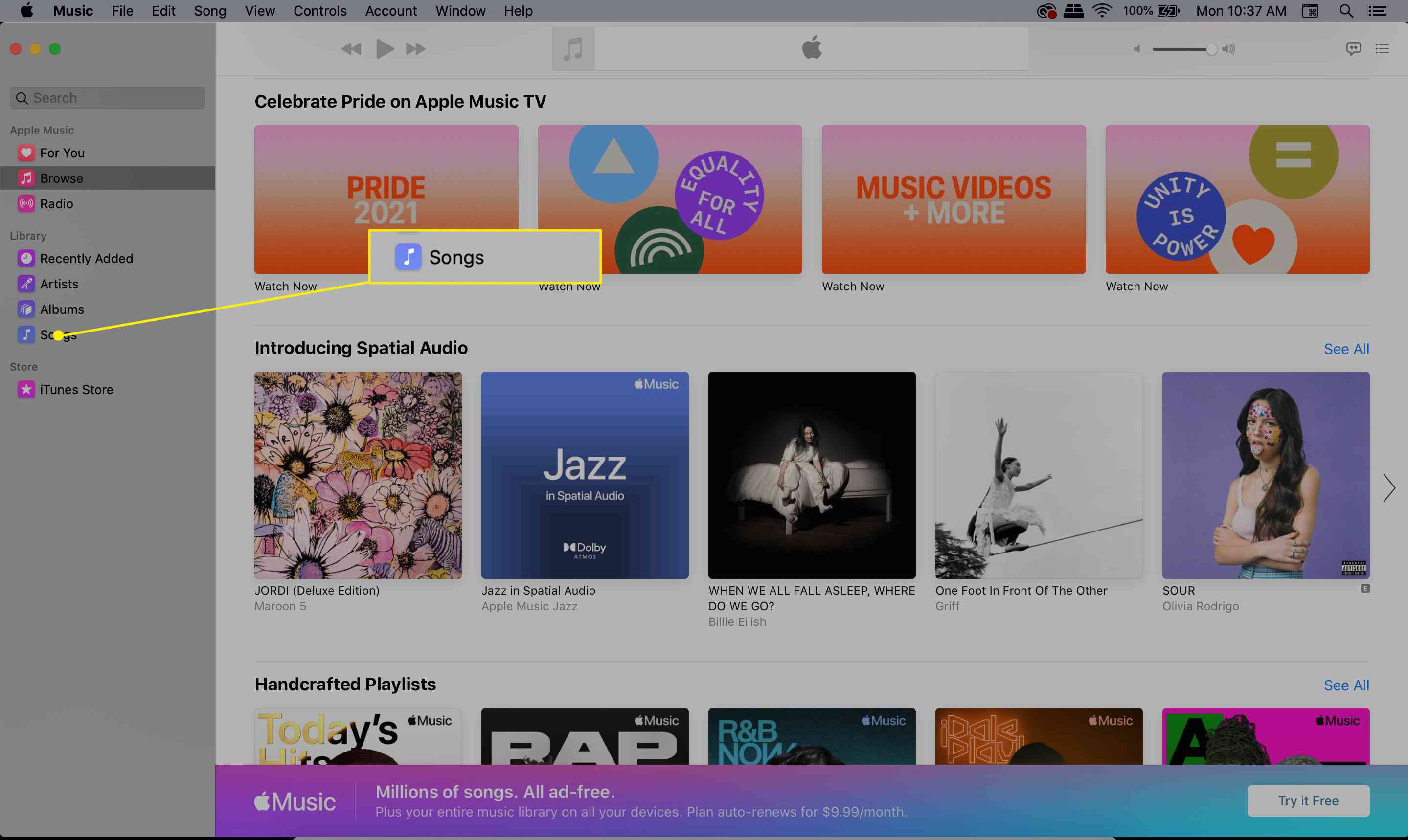Click the Apple Music Jazz curator name

(x=529, y=606)
